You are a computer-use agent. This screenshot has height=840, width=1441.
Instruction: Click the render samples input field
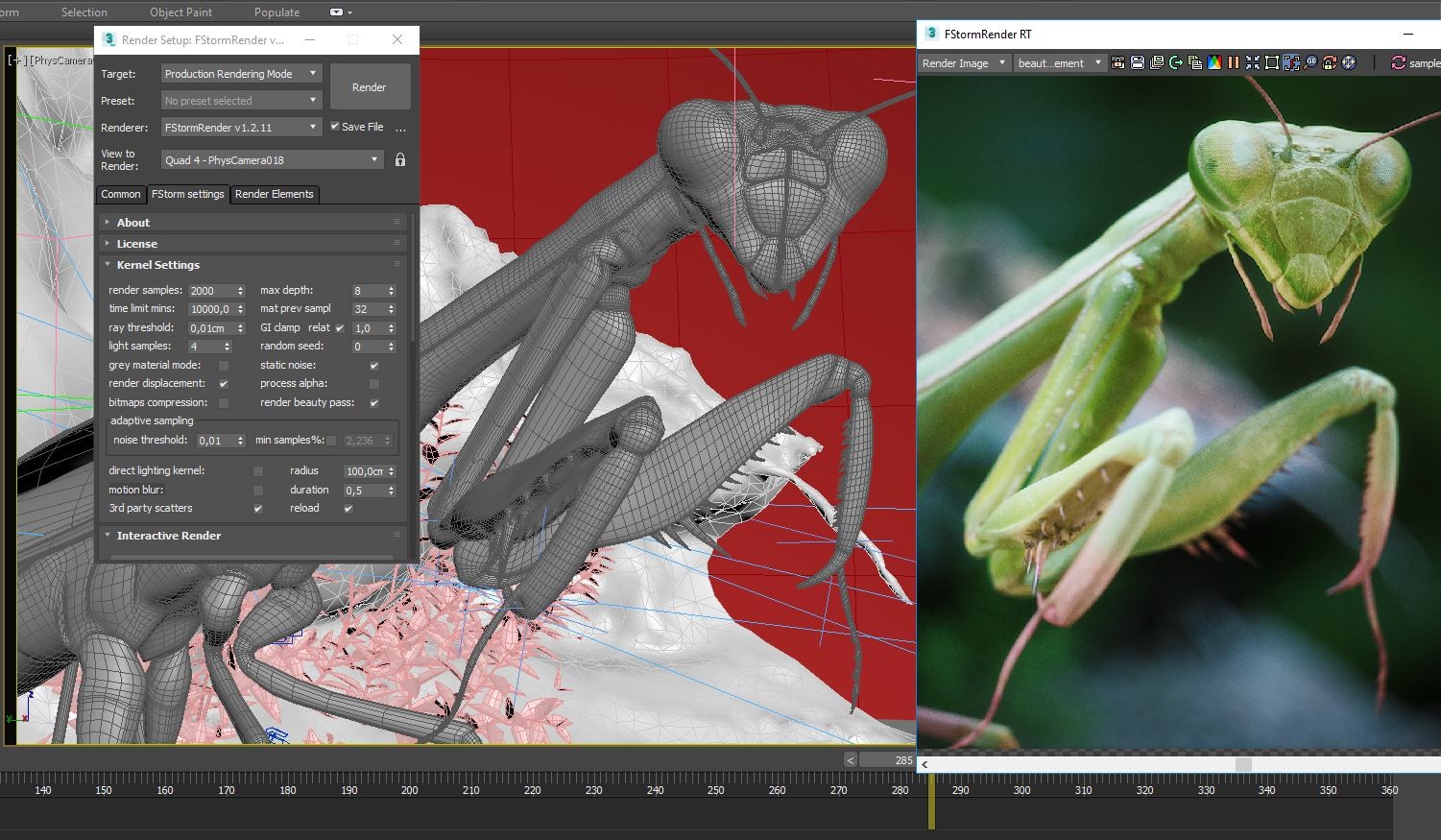tap(209, 291)
